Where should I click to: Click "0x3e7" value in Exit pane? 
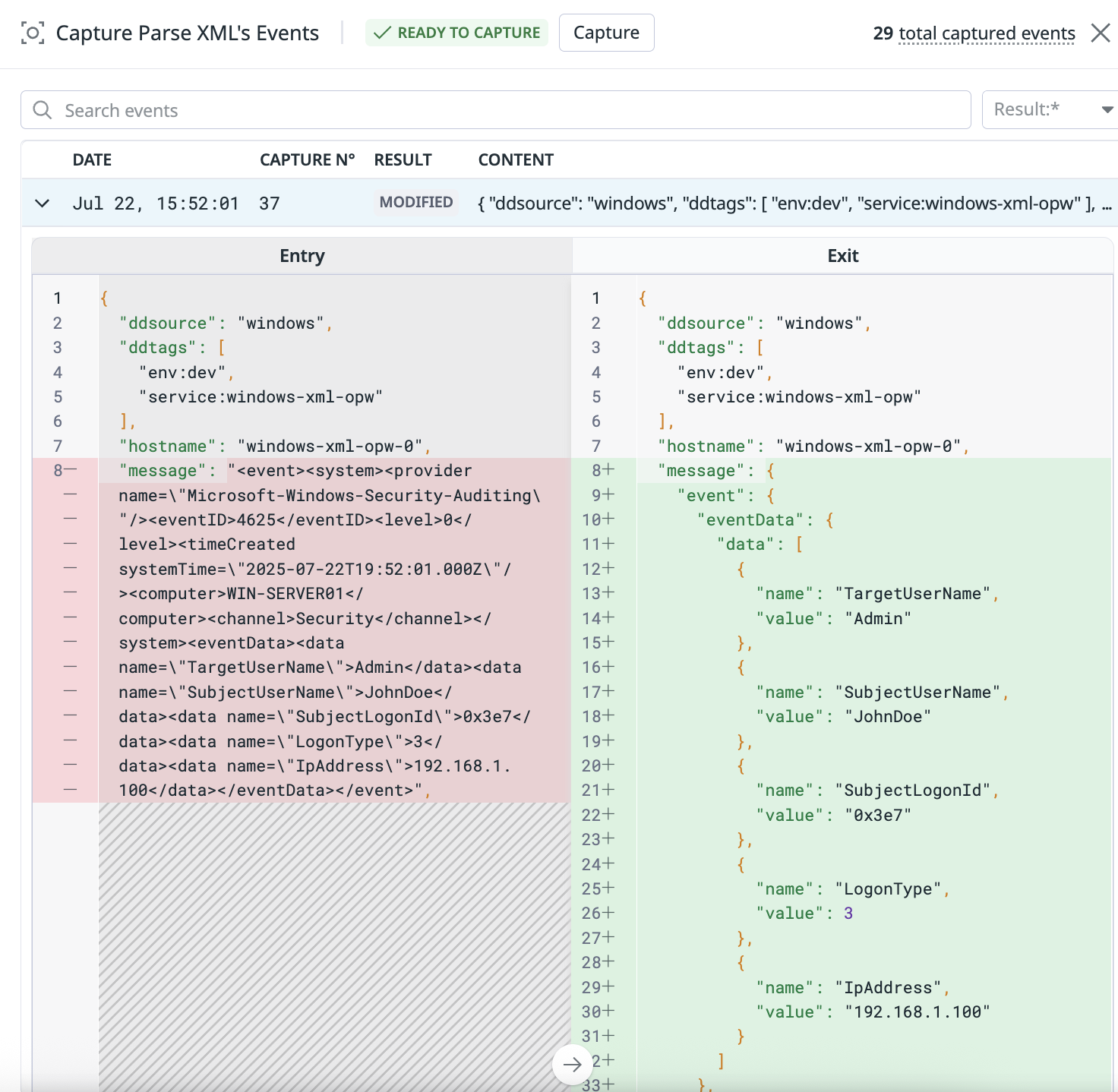pos(878,816)
